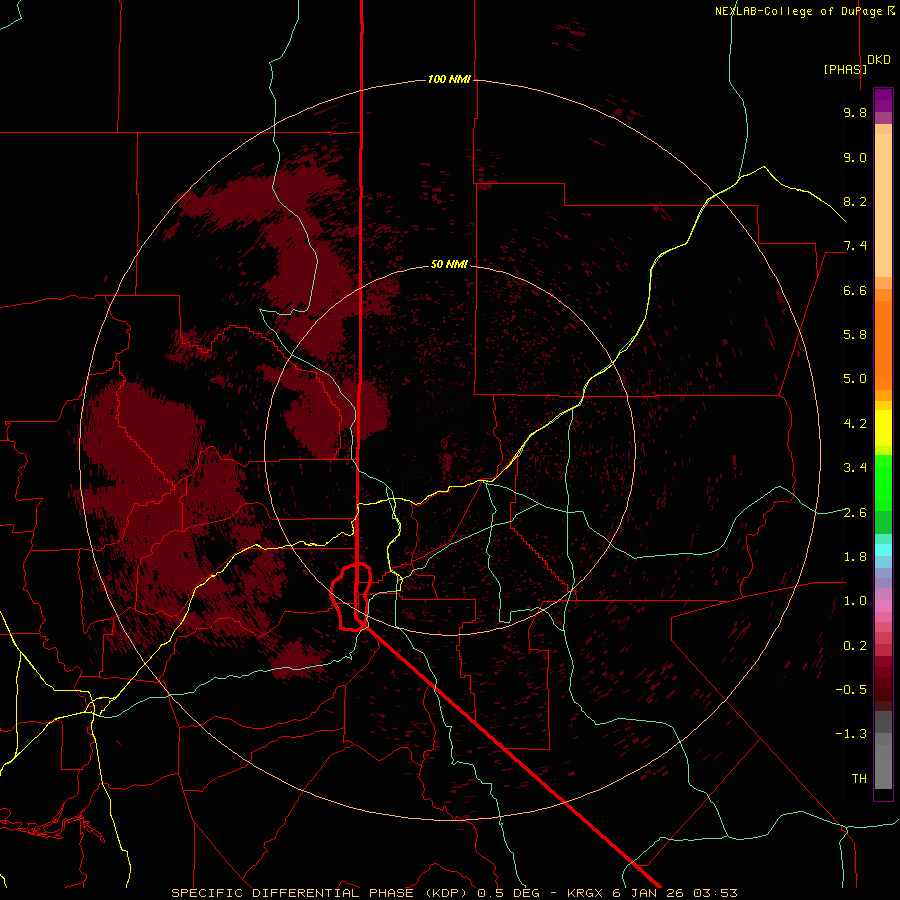Click the 100 NMI range ring label
The image size is (900, 900).
pos(449,79)
